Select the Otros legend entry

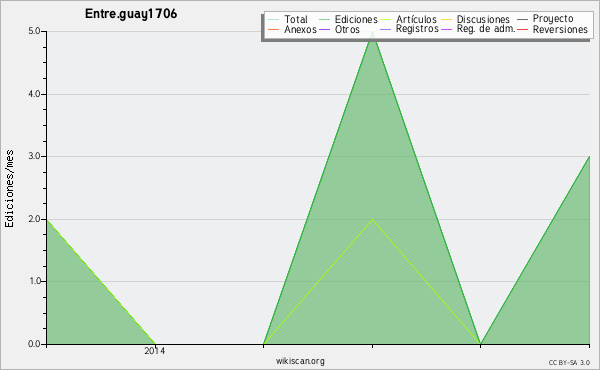click(x=339, y=29)
